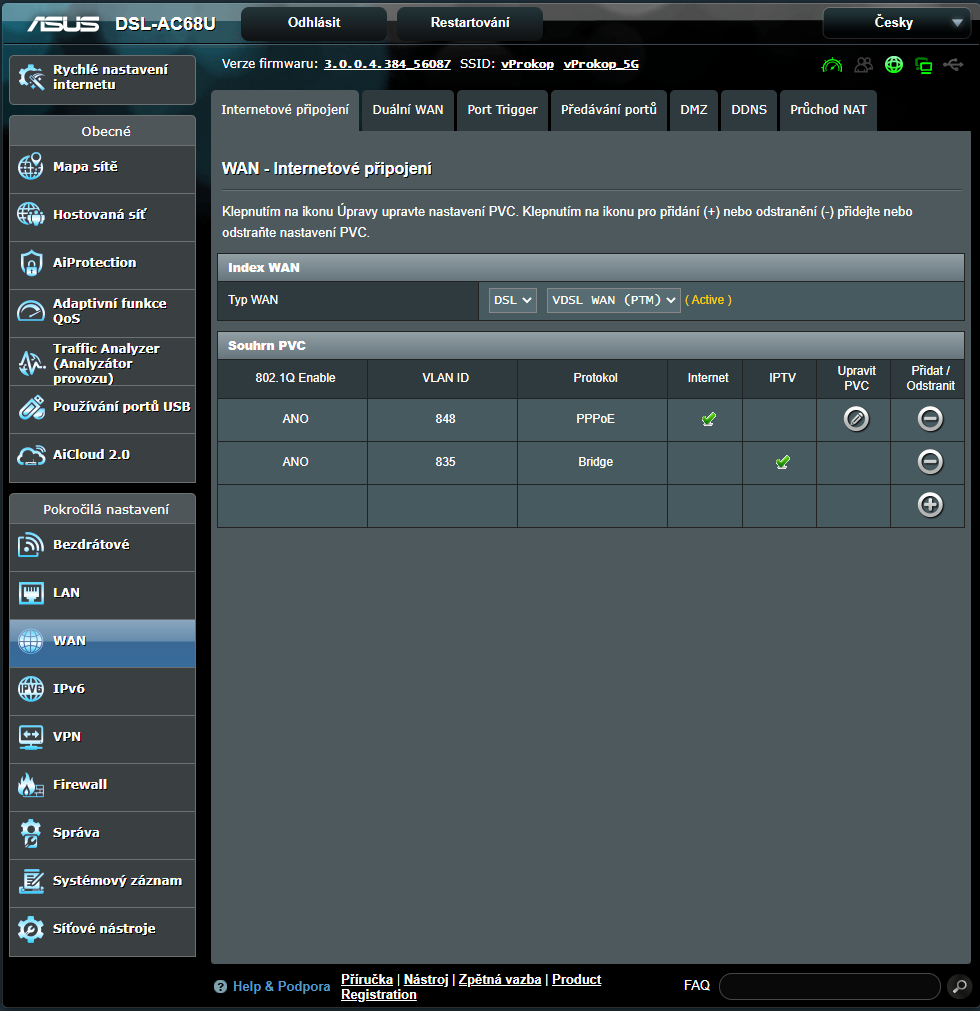Switch to the Duální WAN tab
The image size is (980, 1011).
(407, 110)
